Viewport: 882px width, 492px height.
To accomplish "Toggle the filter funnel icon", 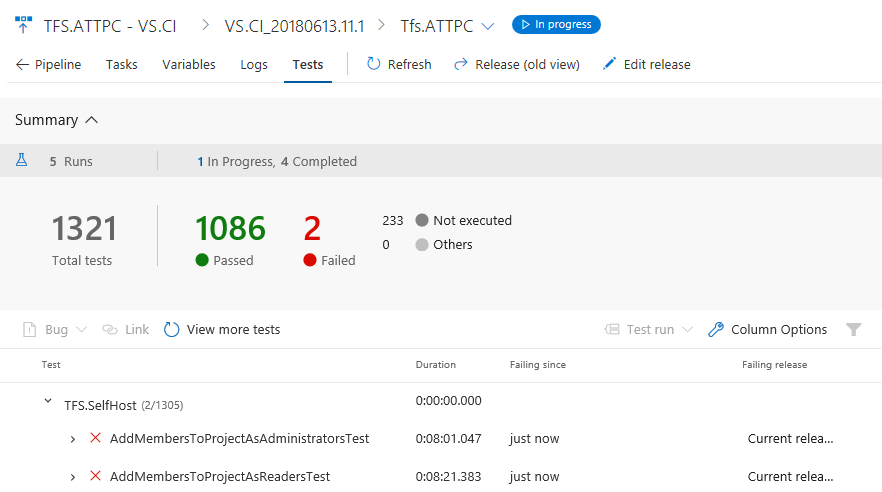I will click(853, 329).
